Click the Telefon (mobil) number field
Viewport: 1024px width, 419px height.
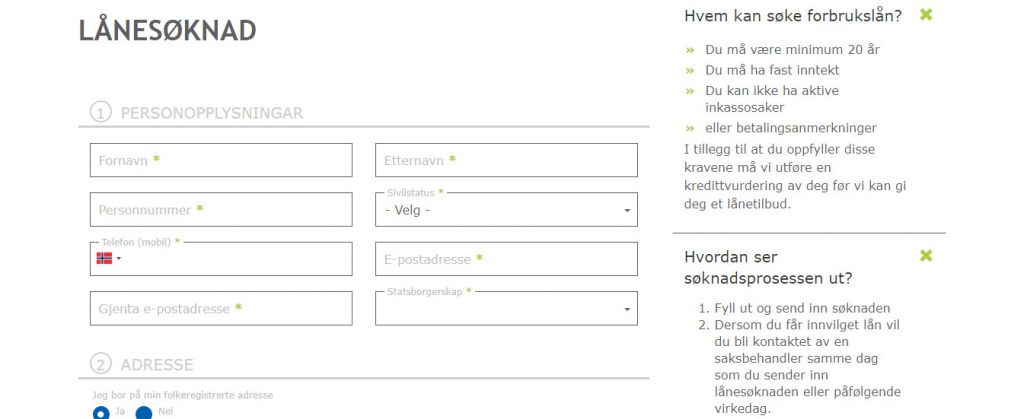coord(235,259)
